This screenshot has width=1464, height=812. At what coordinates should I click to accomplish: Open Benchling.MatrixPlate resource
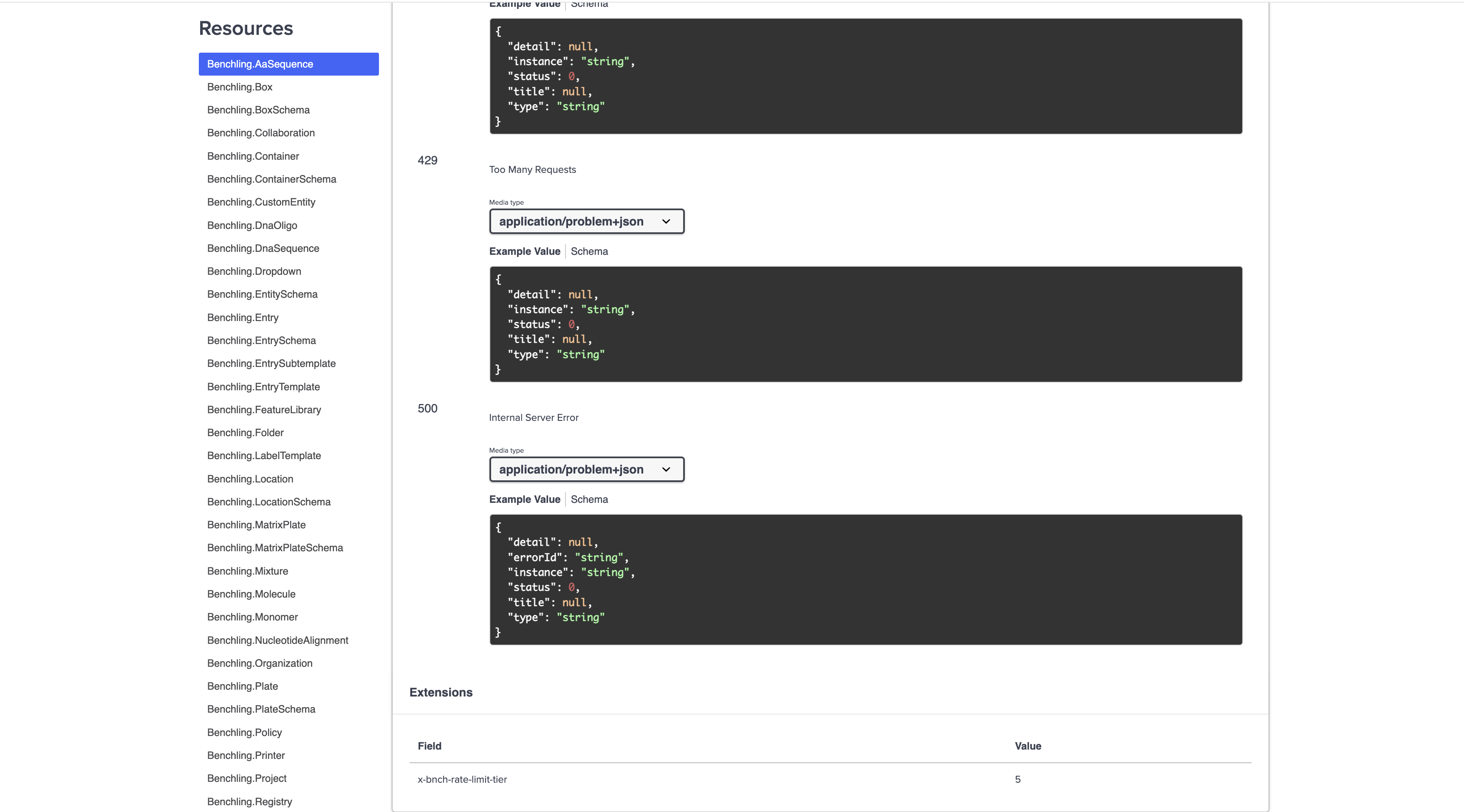[x=256, y=525]
